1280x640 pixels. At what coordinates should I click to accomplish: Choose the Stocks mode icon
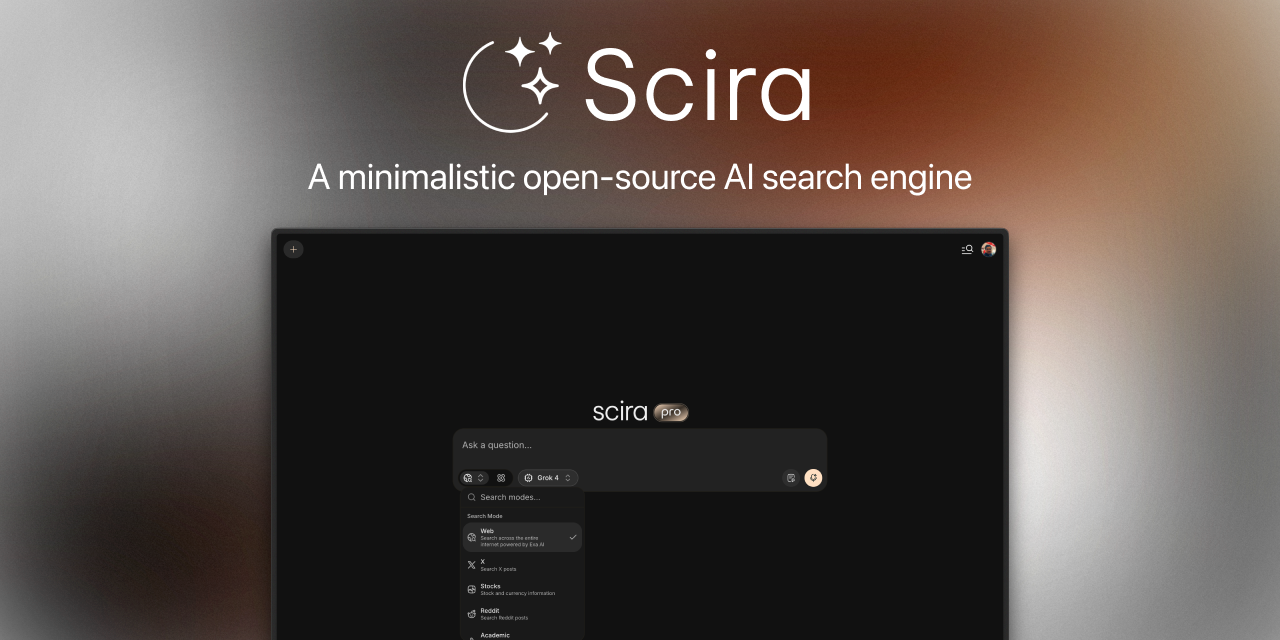[x=471, y=589]
